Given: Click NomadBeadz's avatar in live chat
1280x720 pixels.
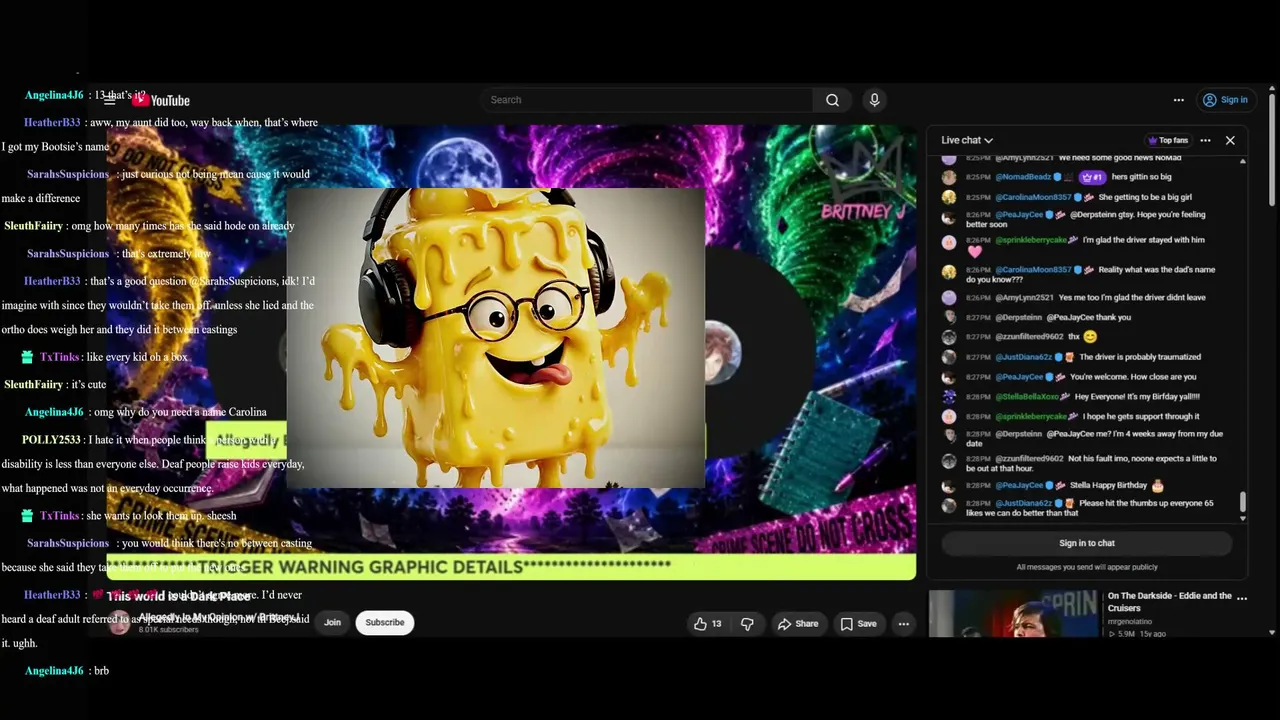Looking at the screenshot, I should point(949,178).
